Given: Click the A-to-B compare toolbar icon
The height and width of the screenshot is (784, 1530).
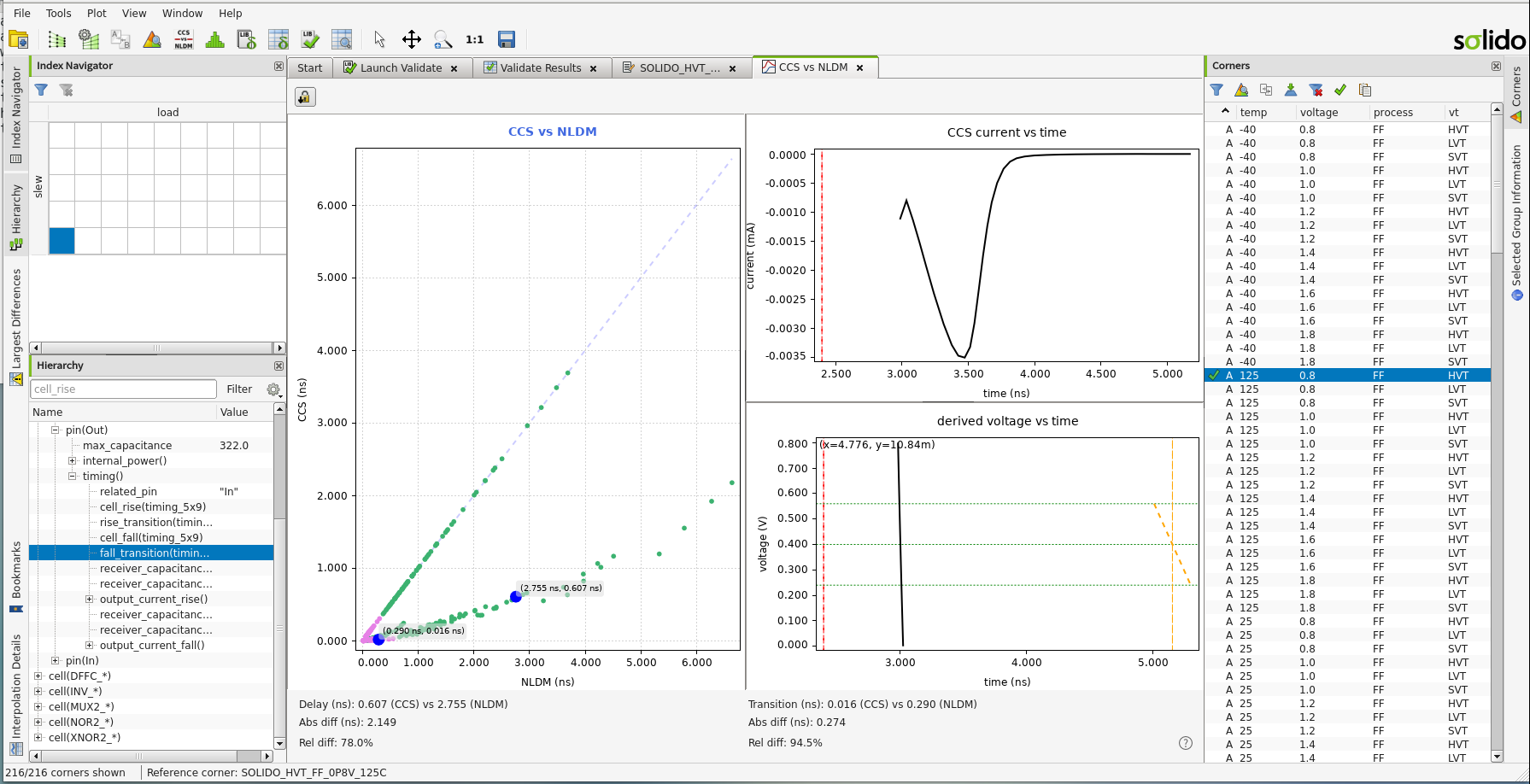Looking at the screenshot, I should [x=120, y=39].
